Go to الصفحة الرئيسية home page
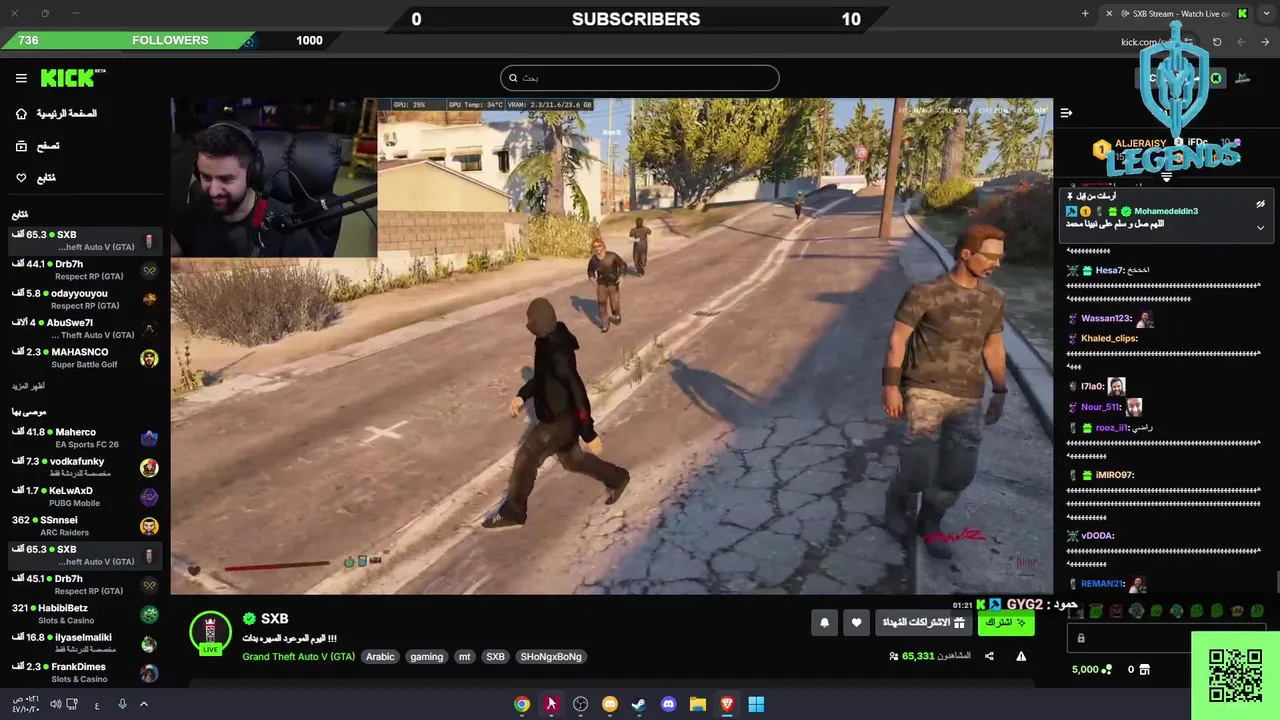 pos(56,114)
